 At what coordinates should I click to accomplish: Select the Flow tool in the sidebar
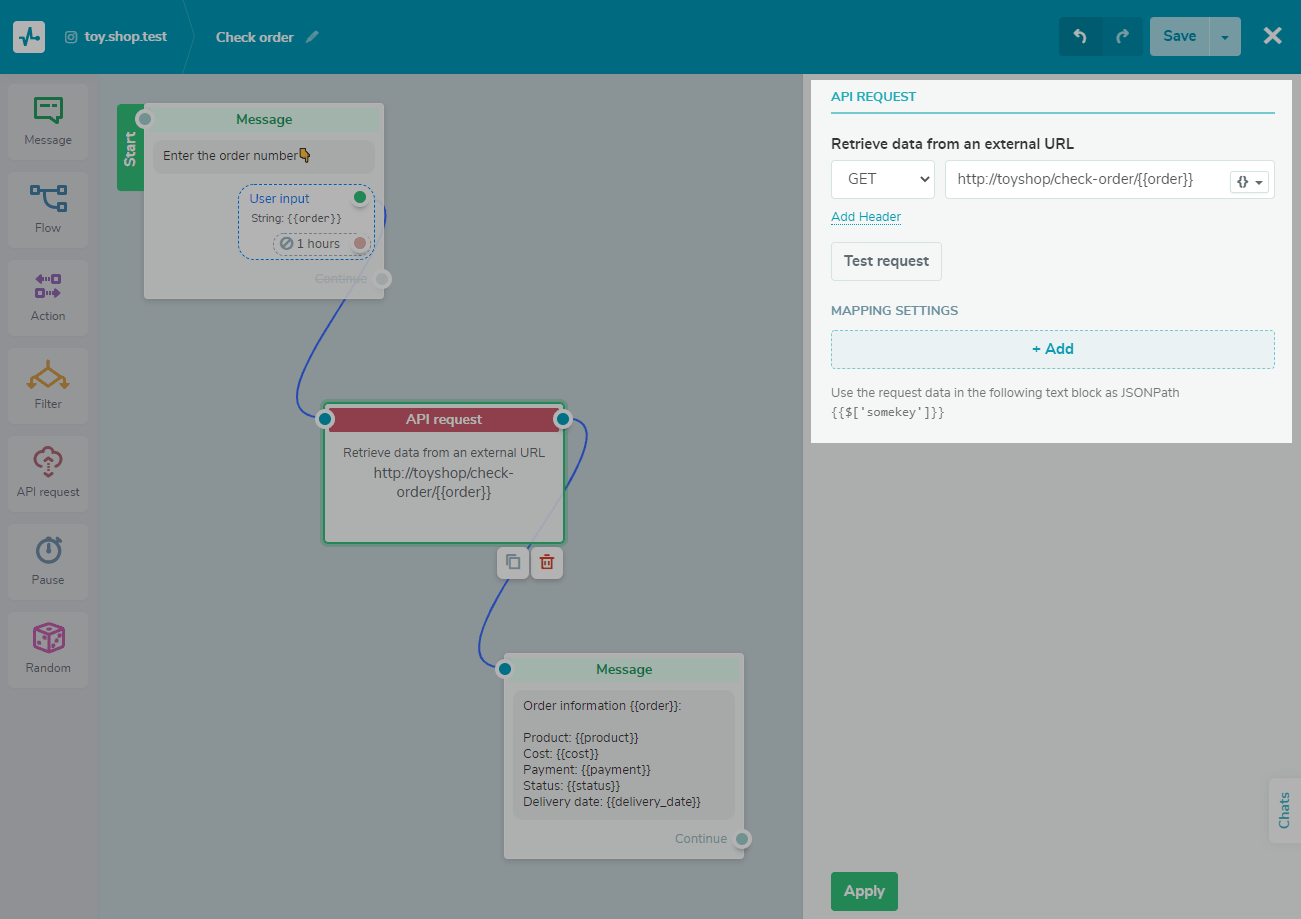pos(47,209)
